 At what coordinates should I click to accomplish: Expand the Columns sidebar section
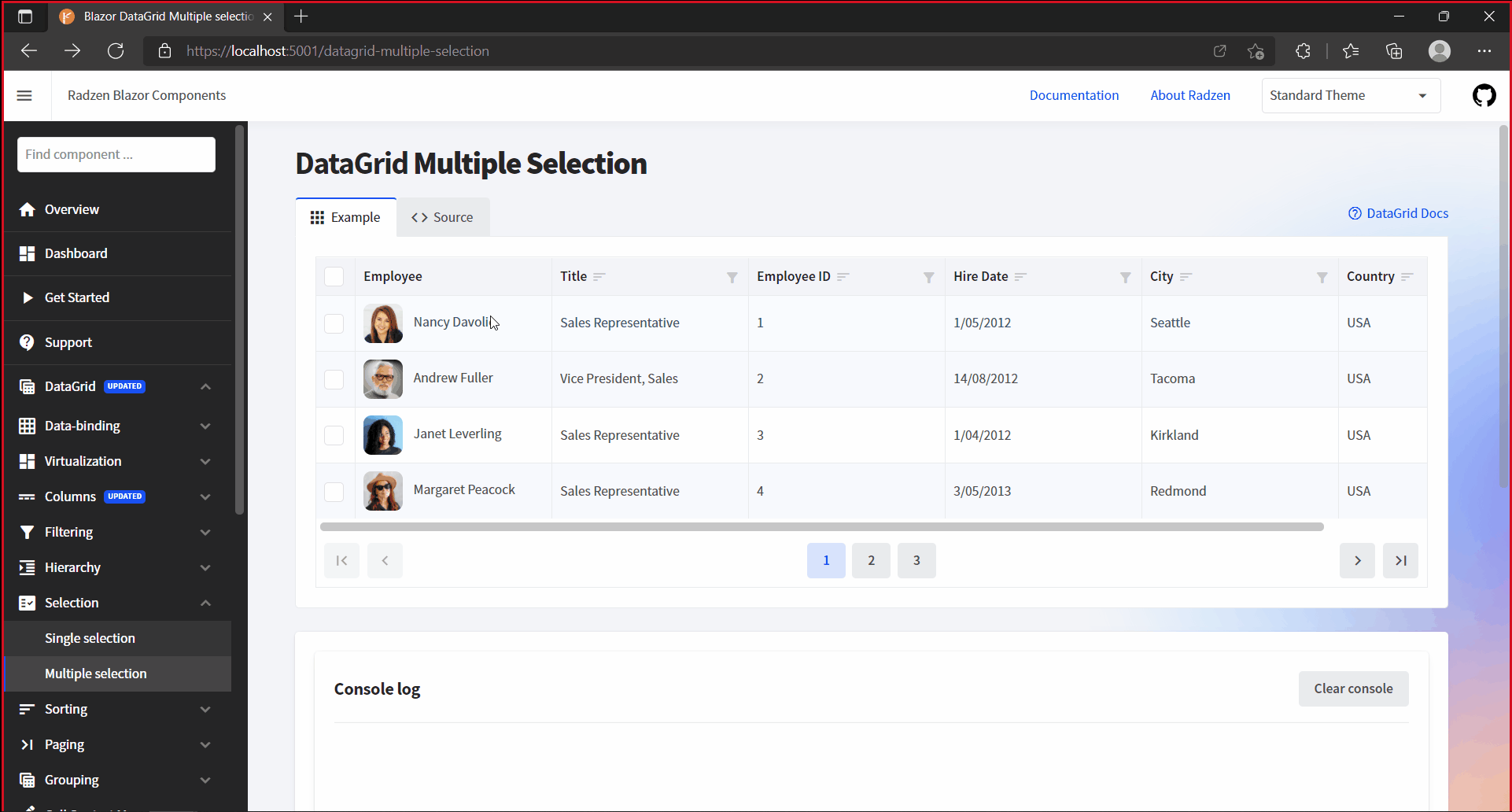[205, 496]
